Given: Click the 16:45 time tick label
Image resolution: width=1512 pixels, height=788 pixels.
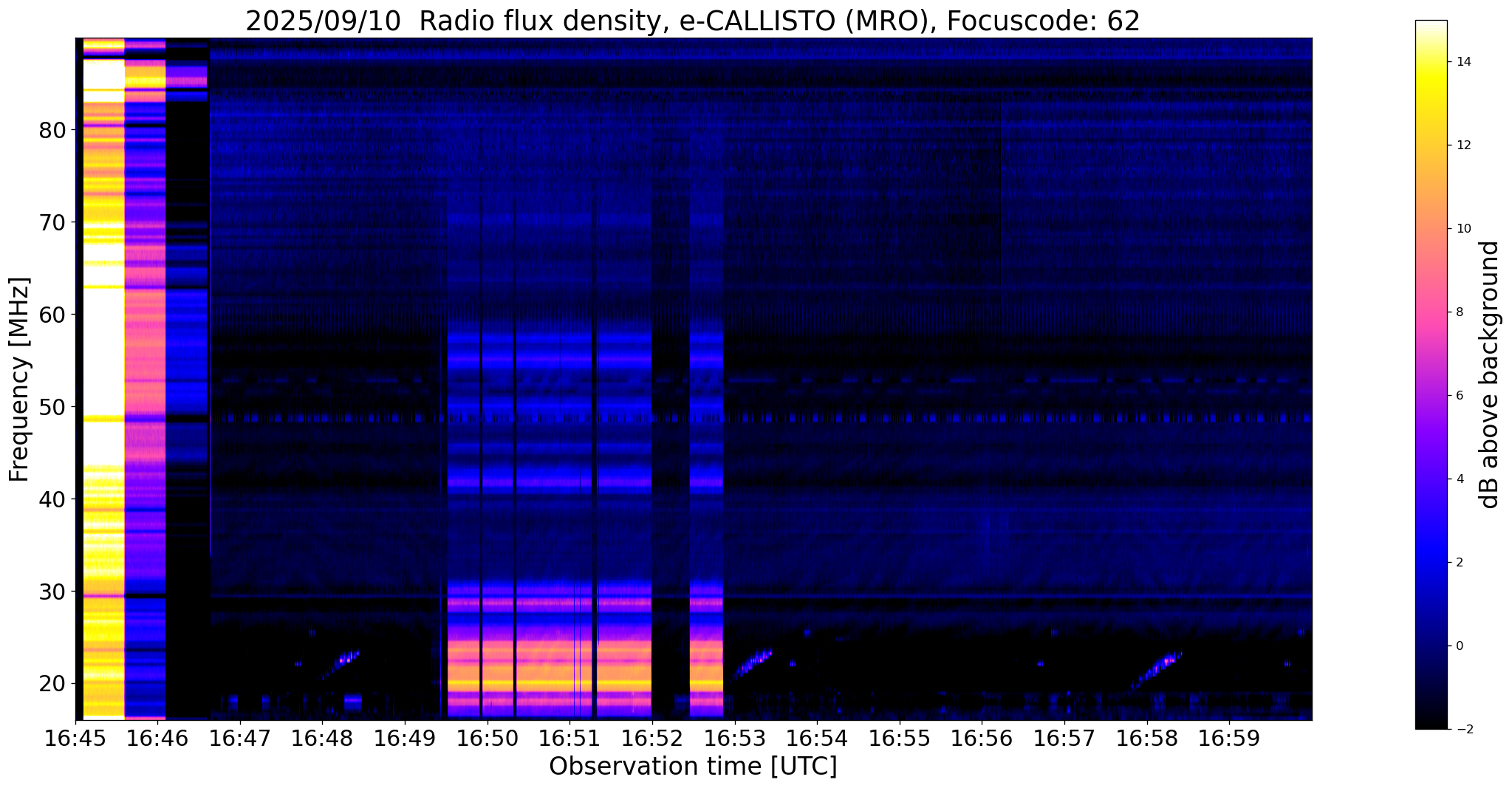Looking at the screenshot, I should tap(75, 738).
